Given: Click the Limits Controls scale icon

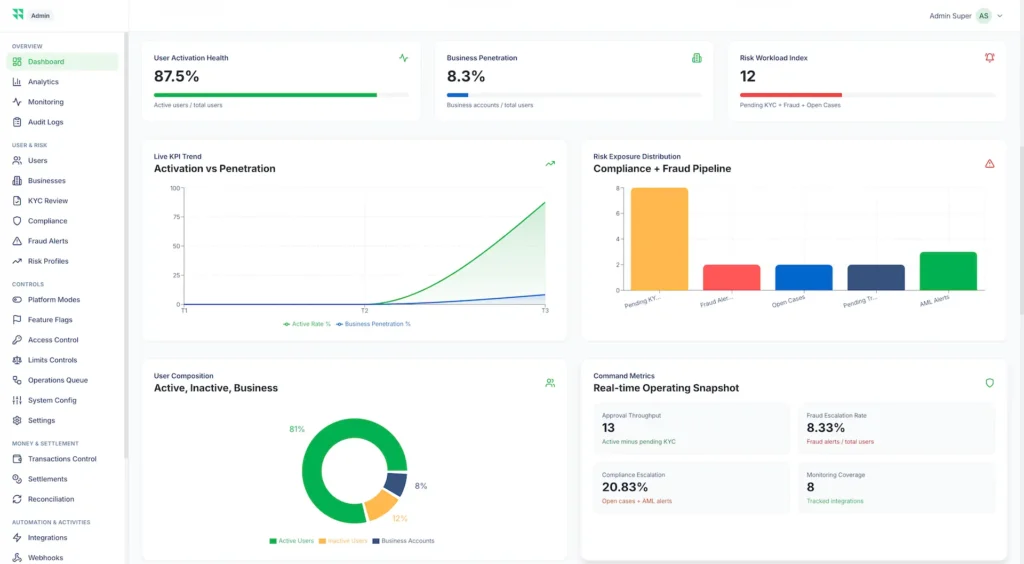Looking at the screenshot, I should [17, 360].
